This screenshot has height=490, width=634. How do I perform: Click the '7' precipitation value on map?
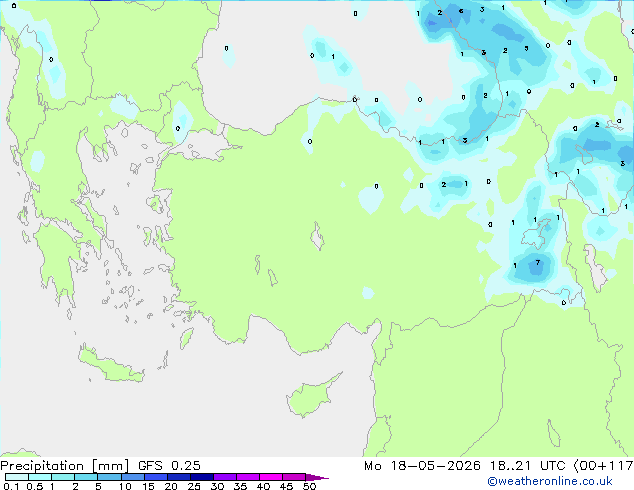538,262
